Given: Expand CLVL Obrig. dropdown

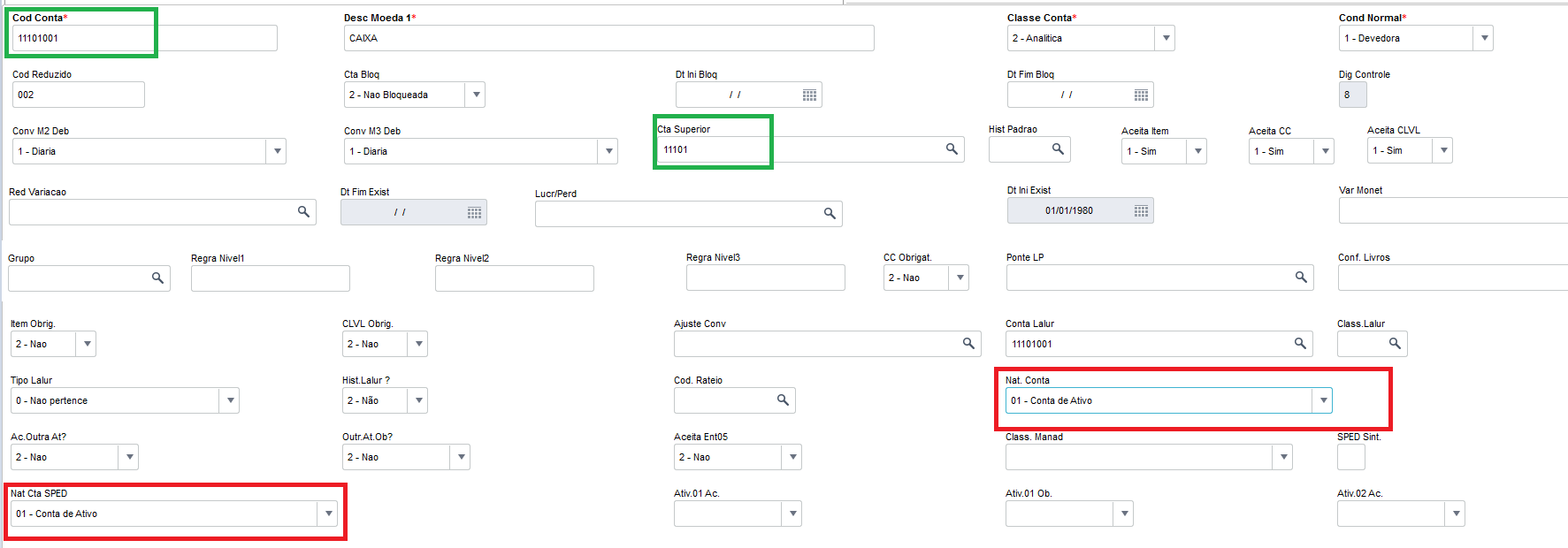Looking at the screenshot, I should [x=418, y=344].
